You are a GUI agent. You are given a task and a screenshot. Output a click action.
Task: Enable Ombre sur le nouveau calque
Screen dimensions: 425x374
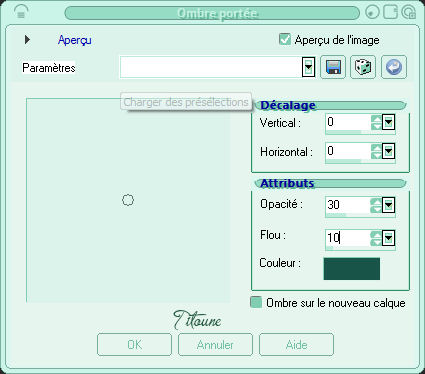point(256,302)
